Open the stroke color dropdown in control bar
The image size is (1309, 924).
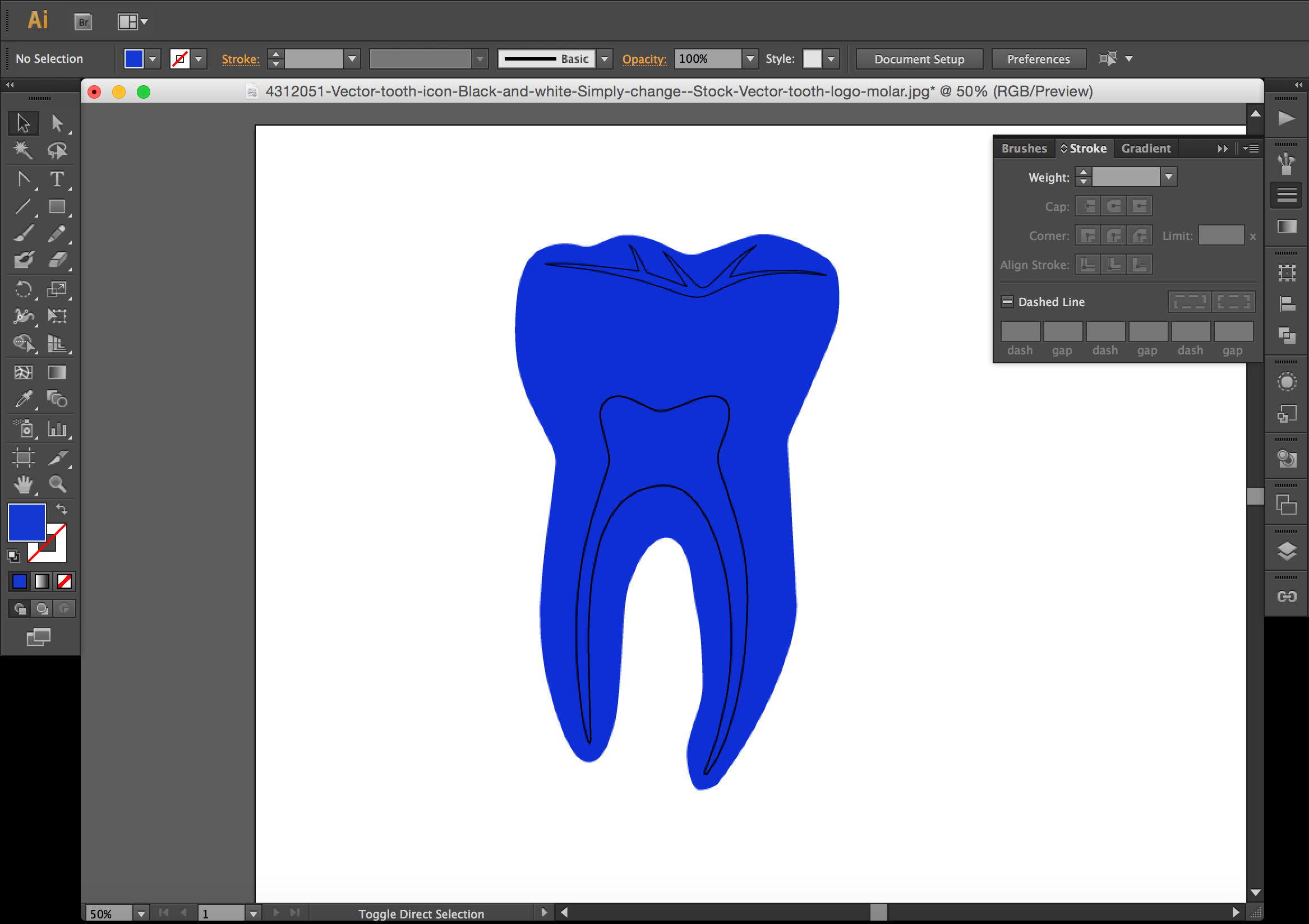tap(199, 59)
